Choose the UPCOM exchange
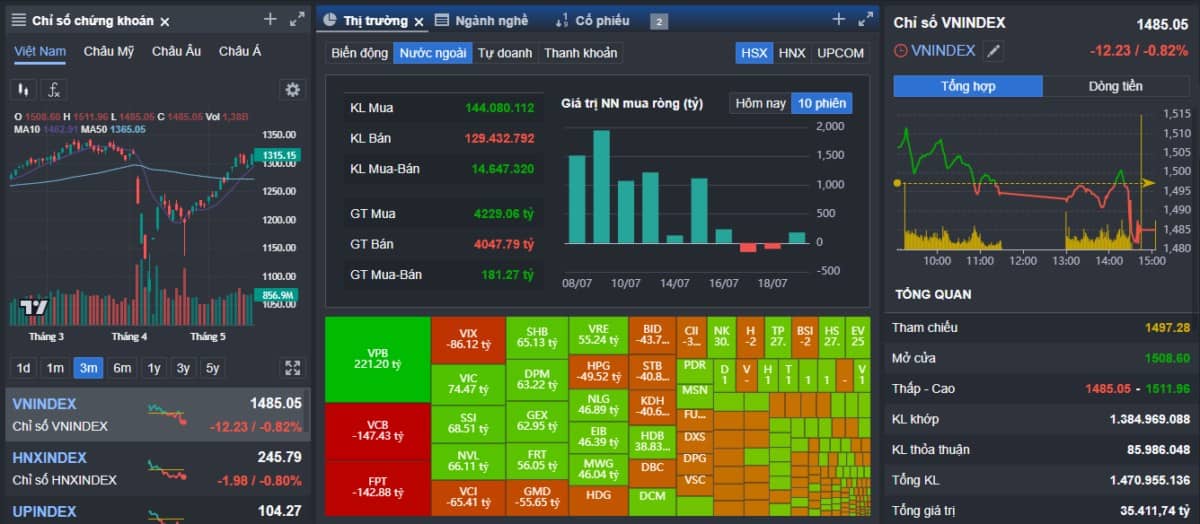Screen dimensions: 1200x524 840,53
